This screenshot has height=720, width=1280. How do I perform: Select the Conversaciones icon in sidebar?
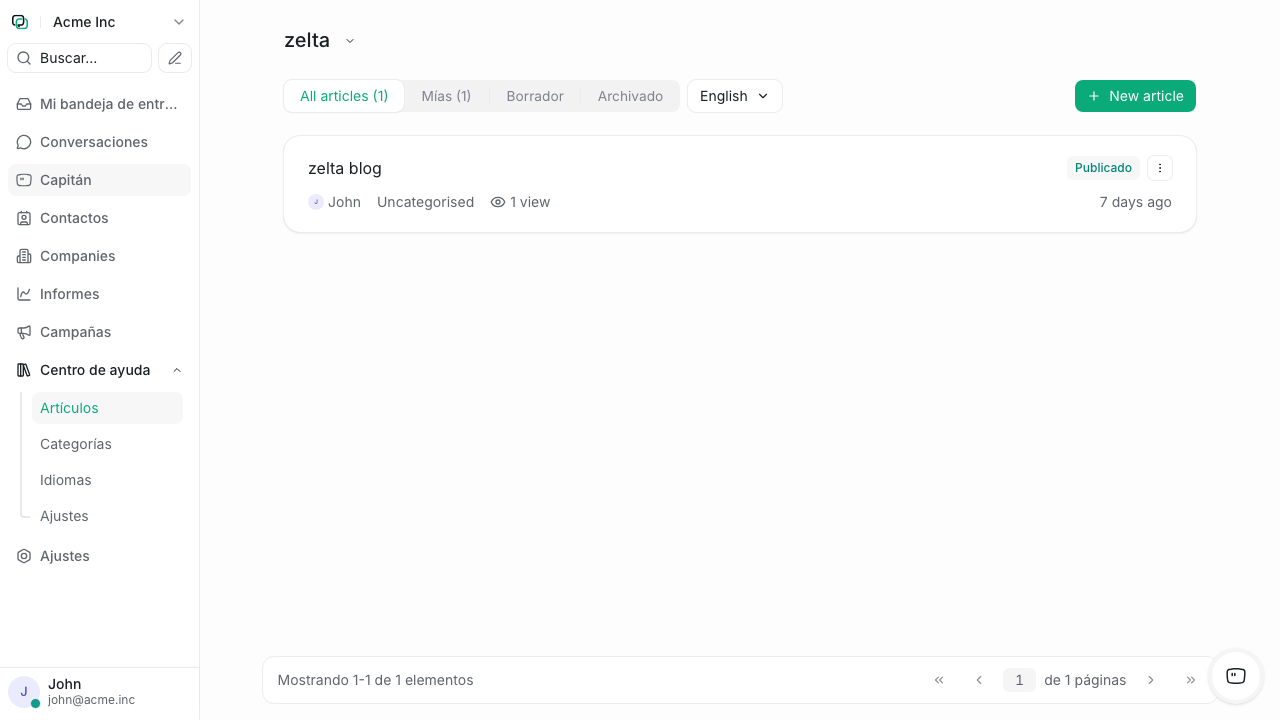point(24,142)
